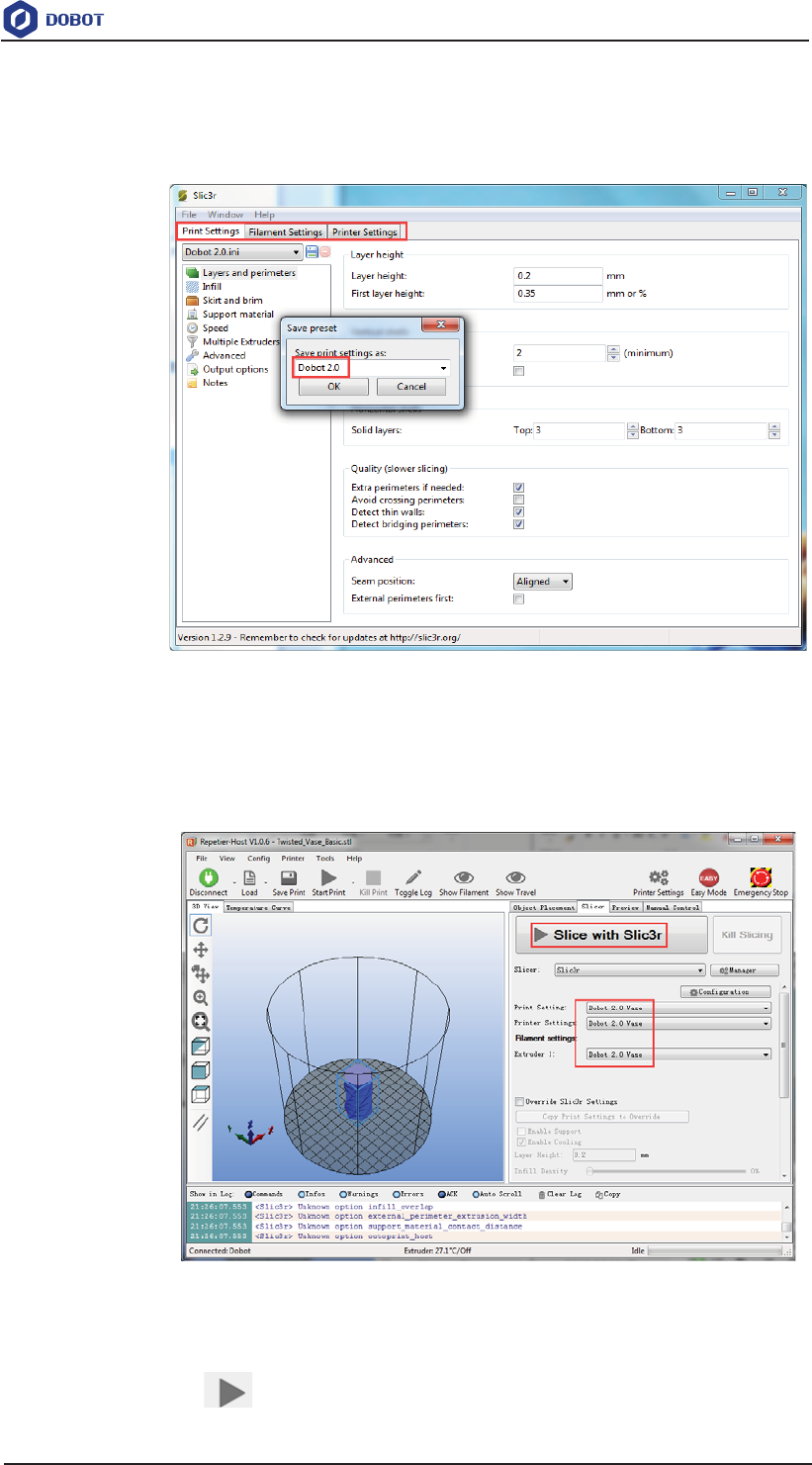The width and height of the screenshot is (812, 1465).
Task: Click the Slice with Slic3r button
Action: [612, 936]
